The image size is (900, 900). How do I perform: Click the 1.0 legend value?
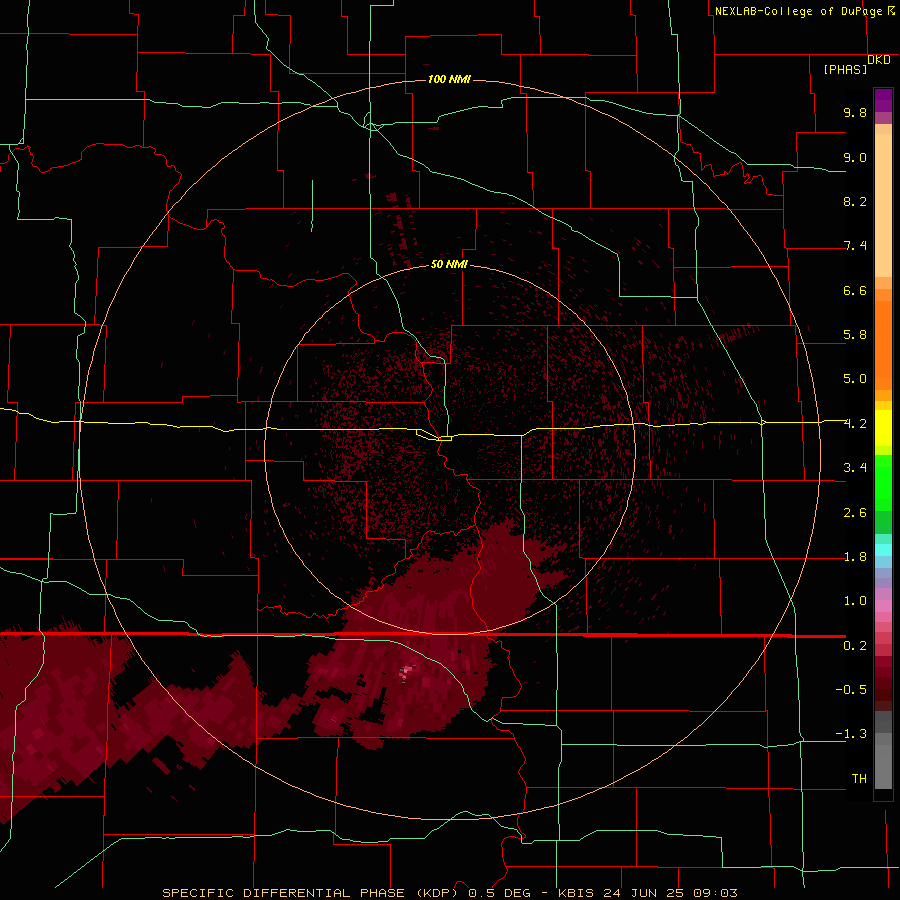click(855, 601)
